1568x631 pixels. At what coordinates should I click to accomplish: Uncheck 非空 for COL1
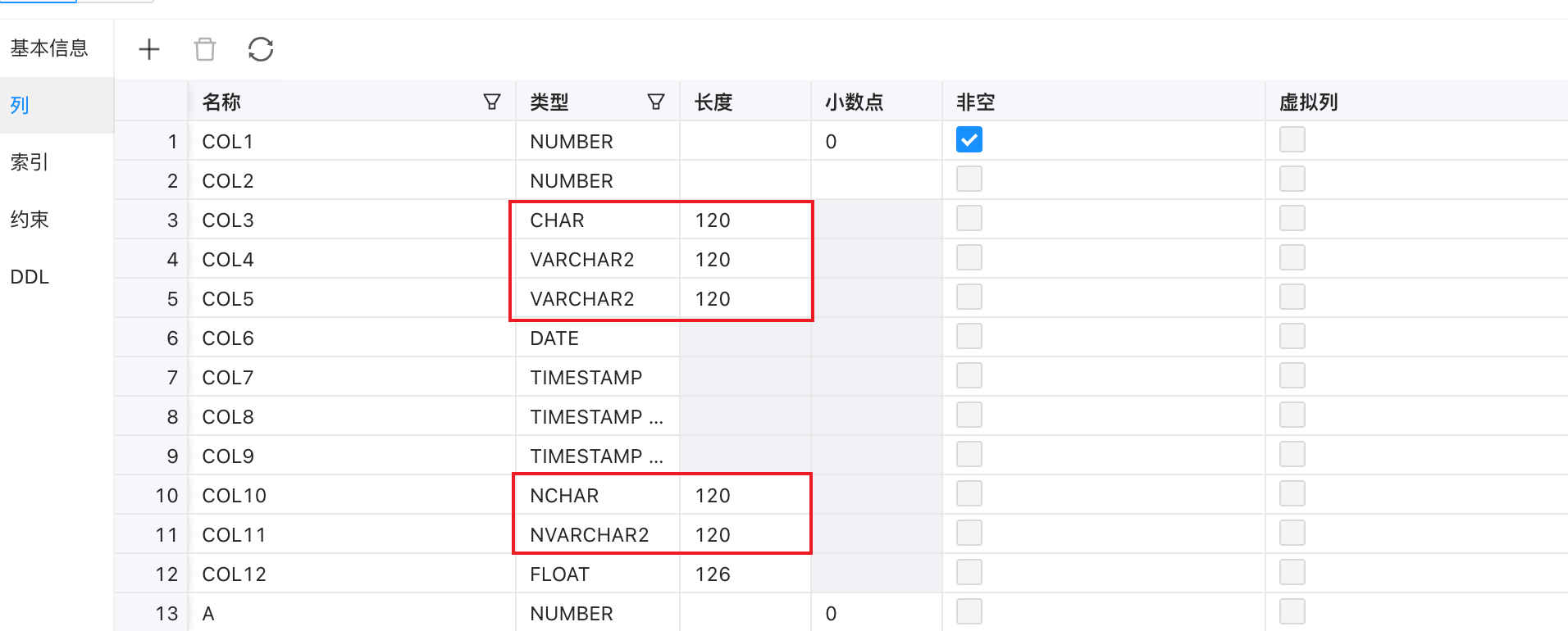coord(969,139)
